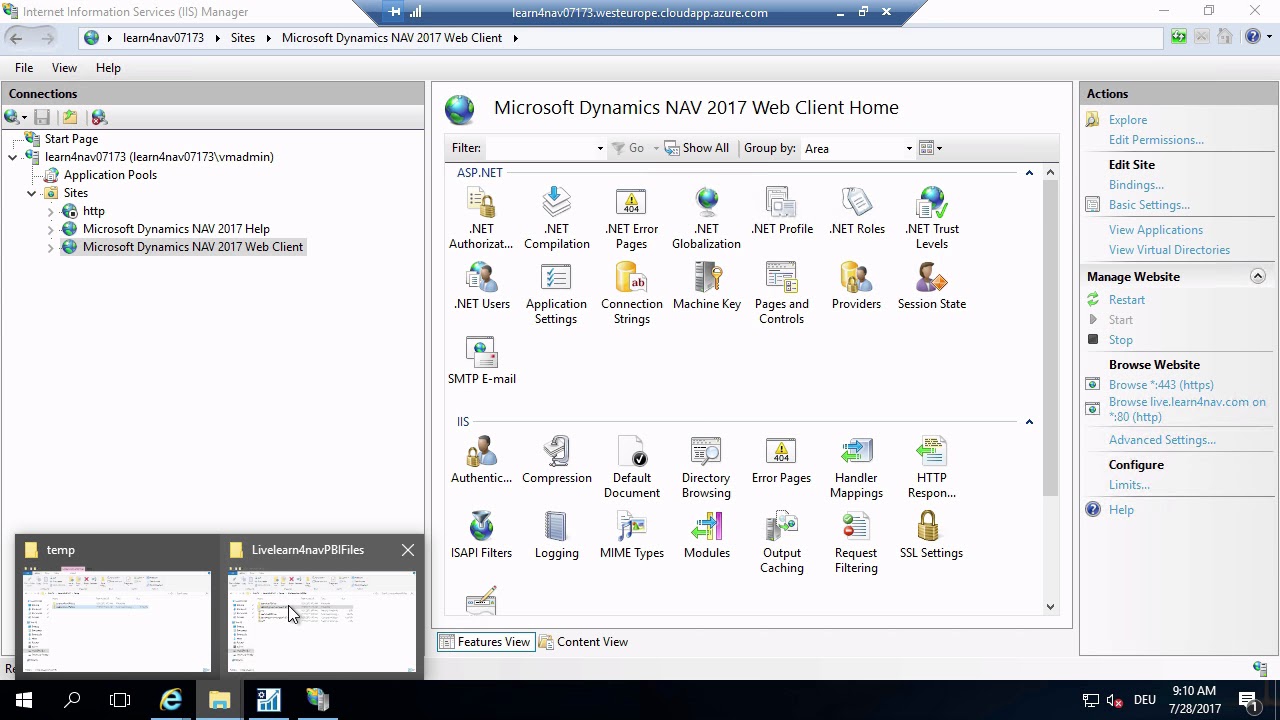1280x720 pixels.
Task: Select the temp folder window thumbnail
Action: pos(116,609)
